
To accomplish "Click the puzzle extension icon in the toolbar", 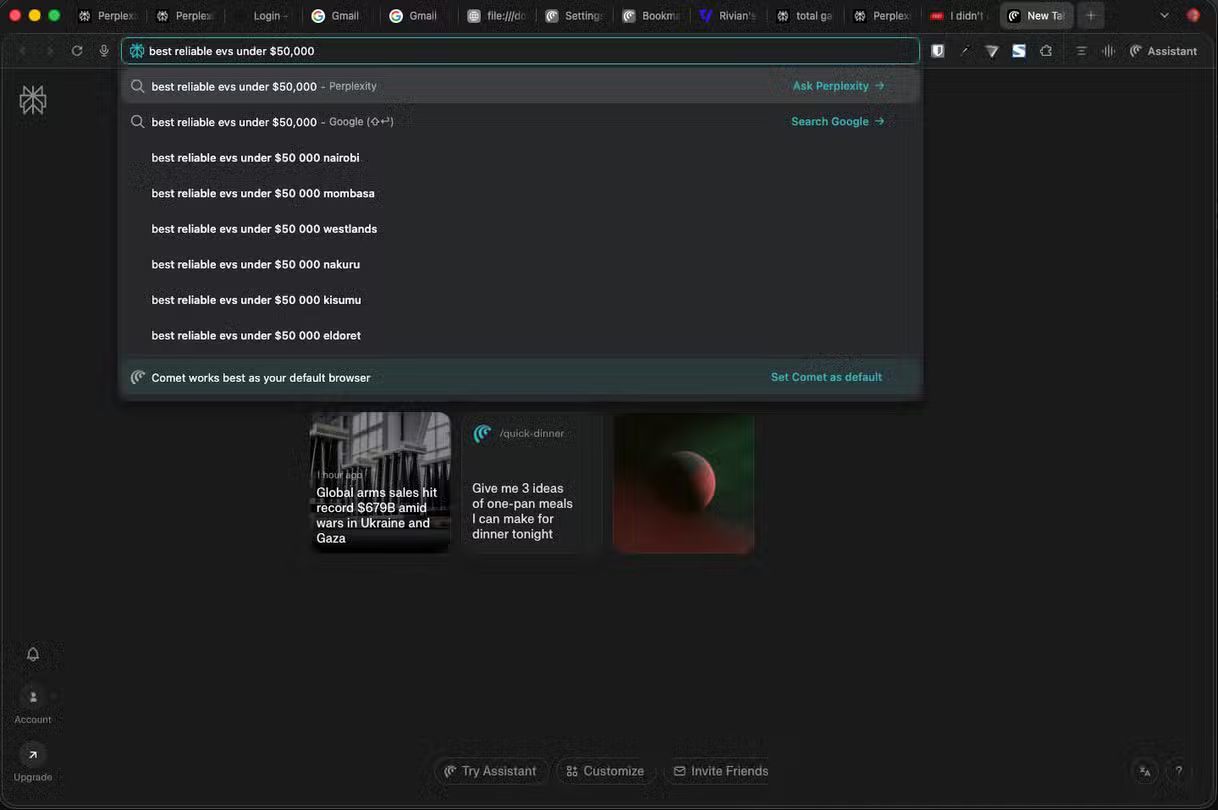I will [1046, 51].
